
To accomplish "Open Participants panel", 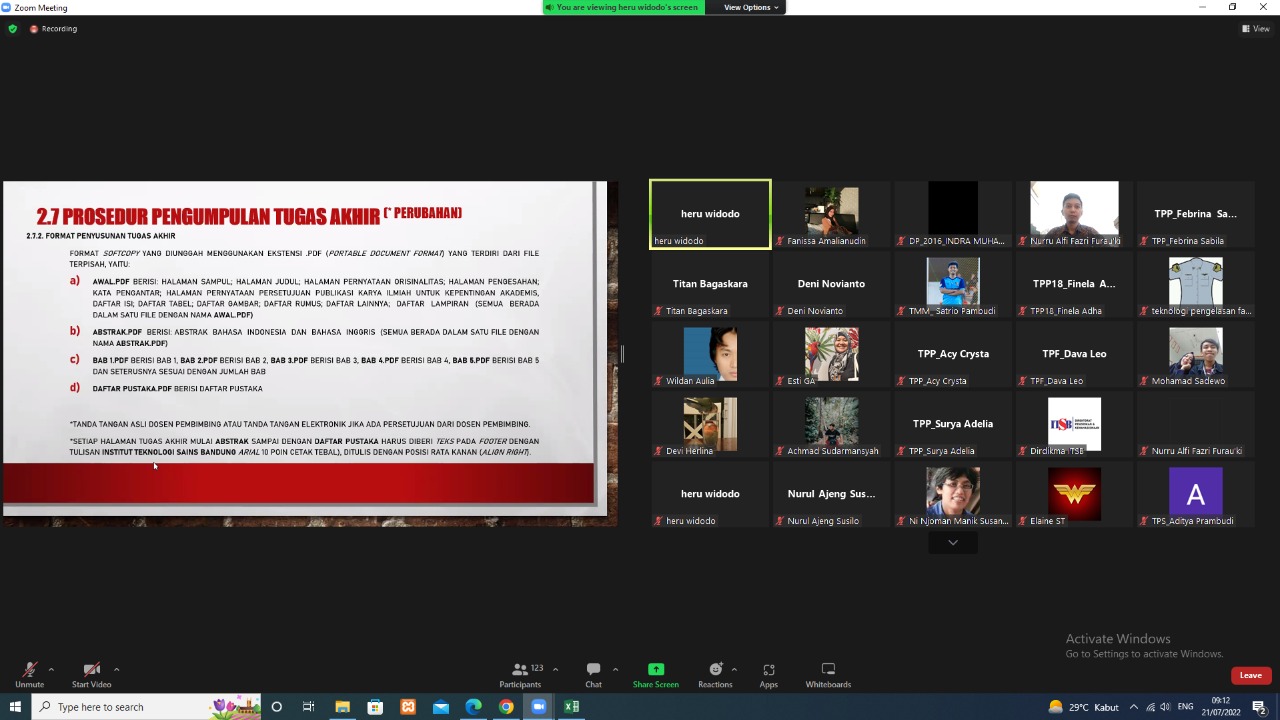I will (x=520, y=675).
